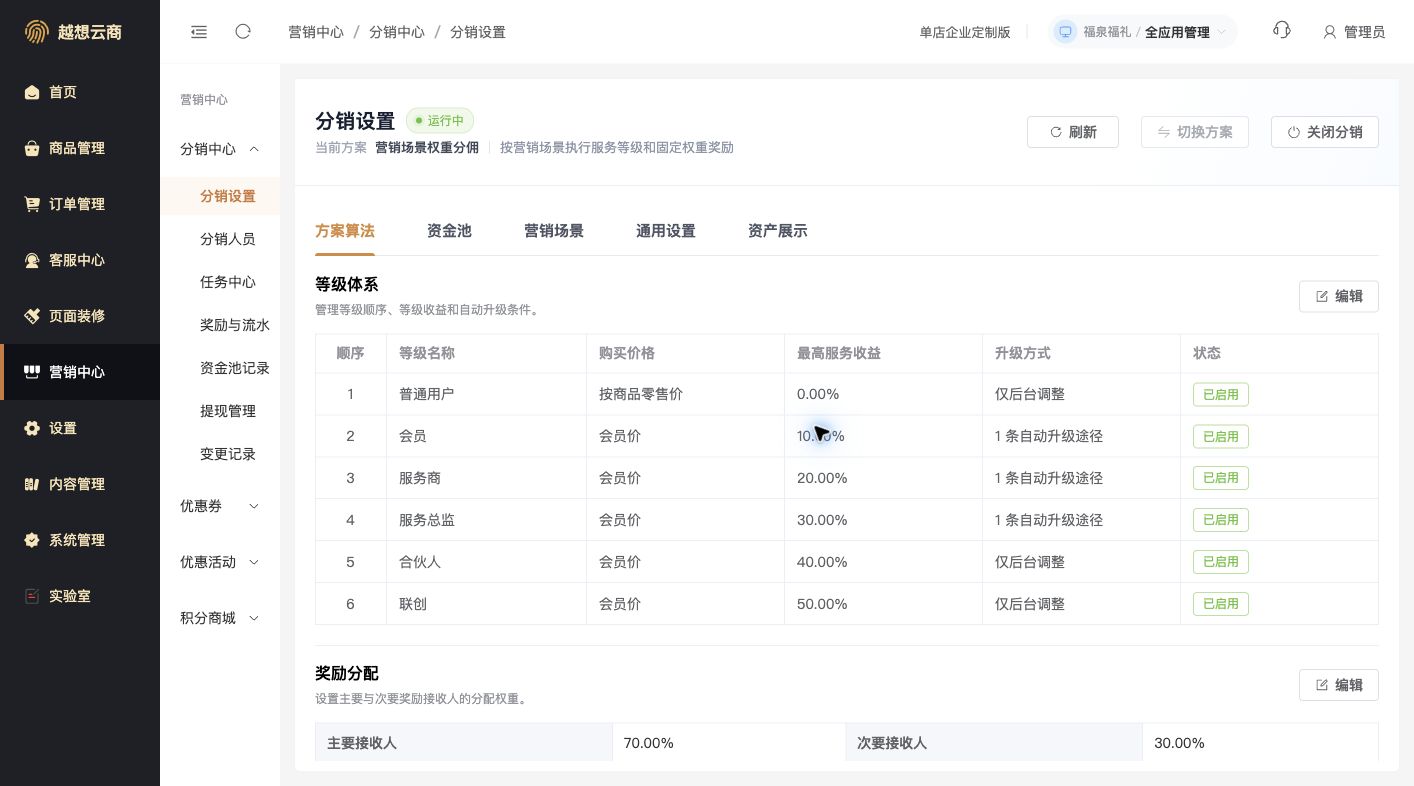Click the power icon in 关闭分销 button
Image resolution: width=1414 pixels, height=786 pixels.
click(1294, 132)
